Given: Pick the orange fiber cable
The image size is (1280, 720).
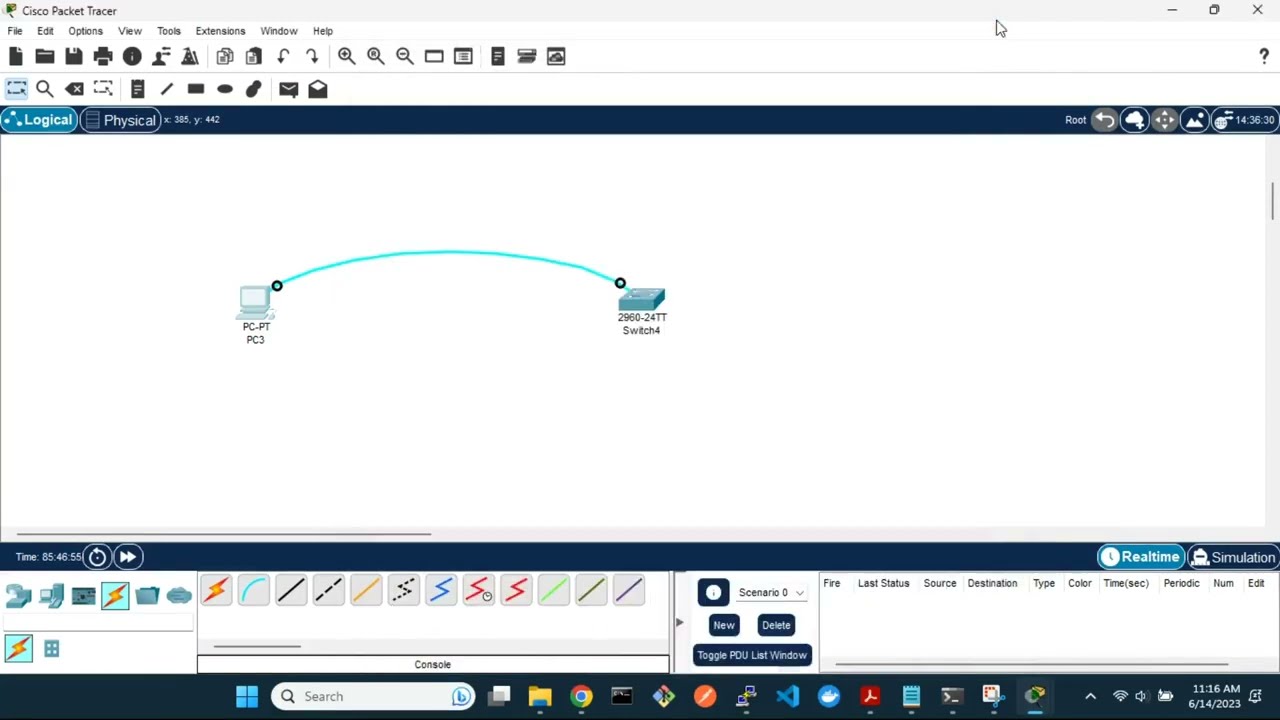Looking at the screenshot, I should 366,591.
